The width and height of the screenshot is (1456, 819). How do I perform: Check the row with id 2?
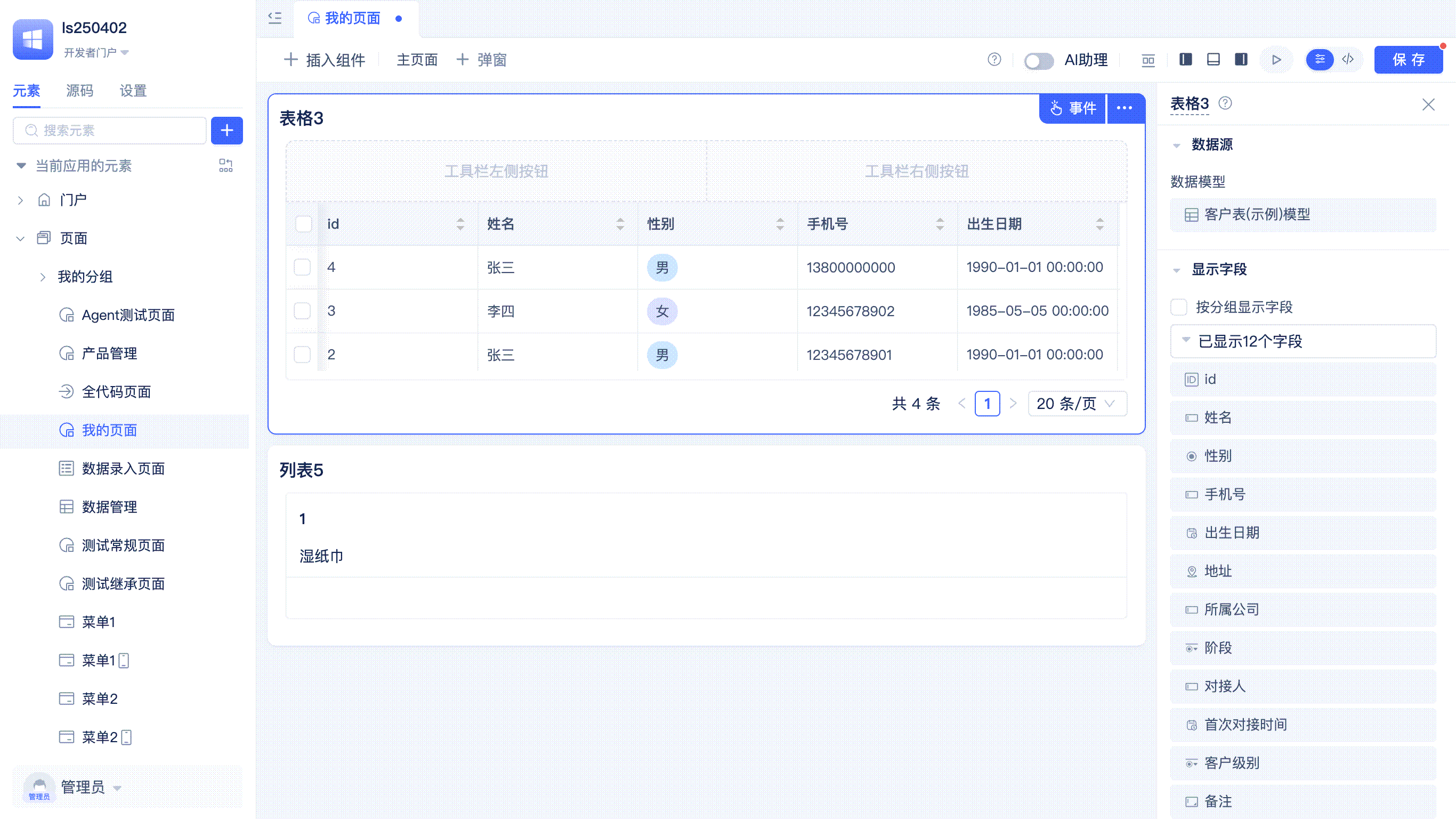(x=302, y=355)
